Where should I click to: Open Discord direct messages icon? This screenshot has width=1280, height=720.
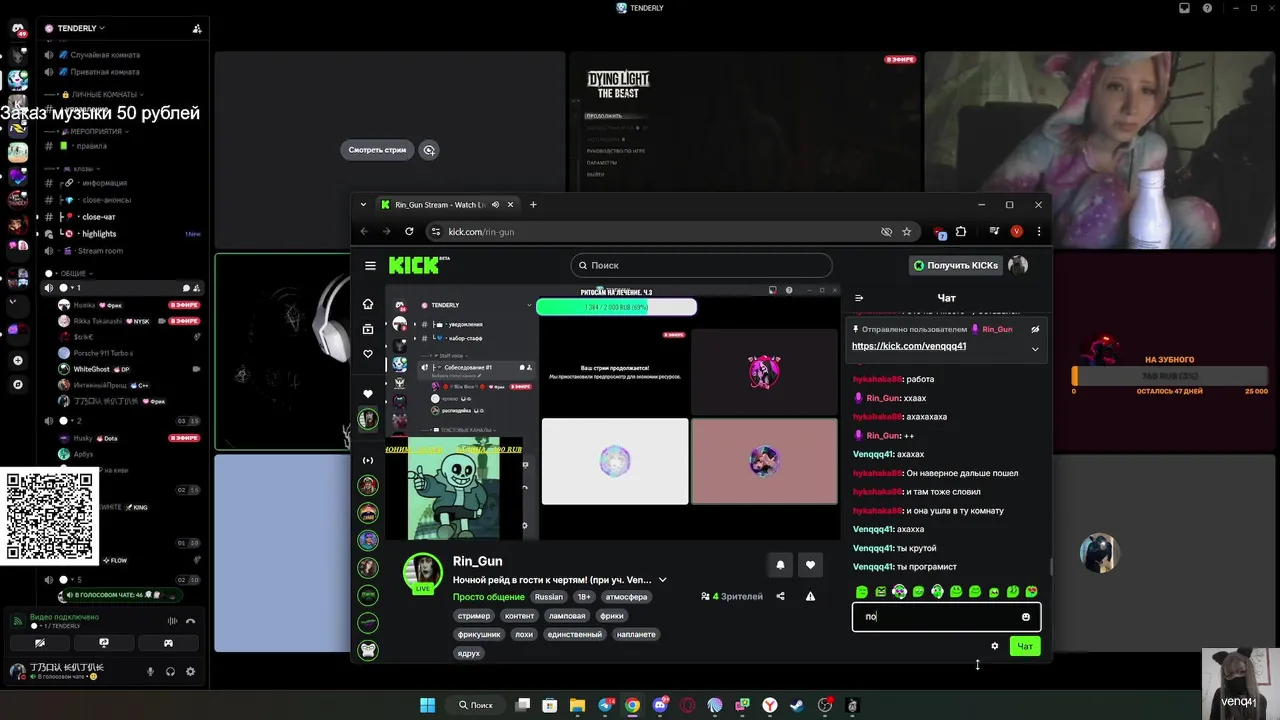[x=17, y=29]
